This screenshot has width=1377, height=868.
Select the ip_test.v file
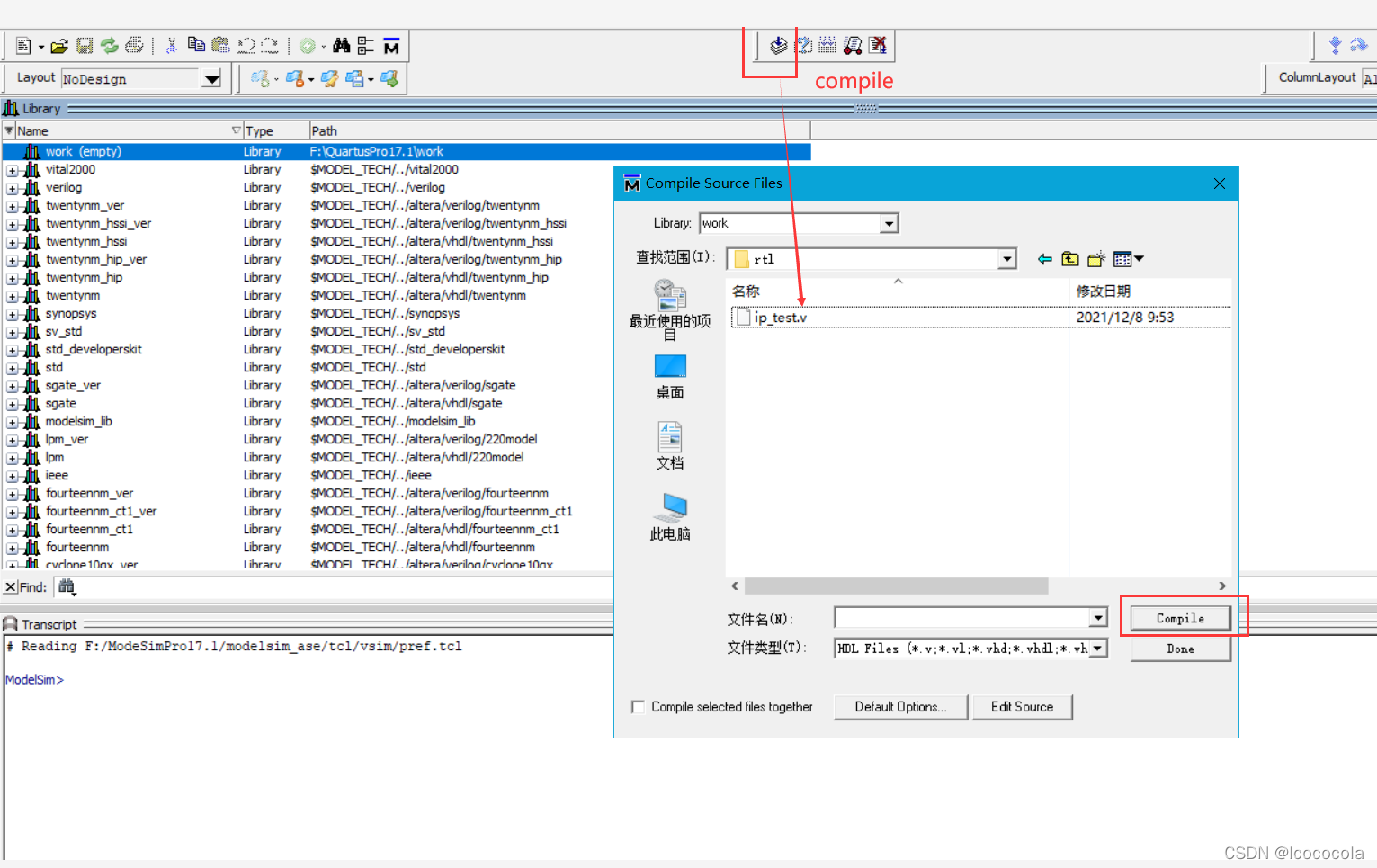(x=780, y=318)
